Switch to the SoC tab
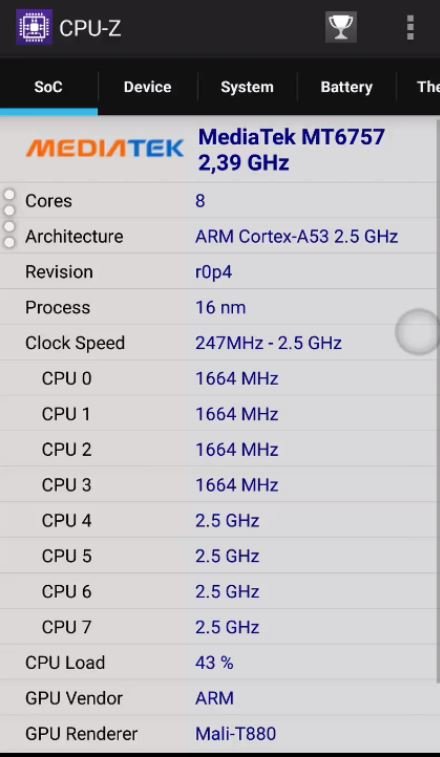Viewport: 440px width, 757px height. (48, 87)
